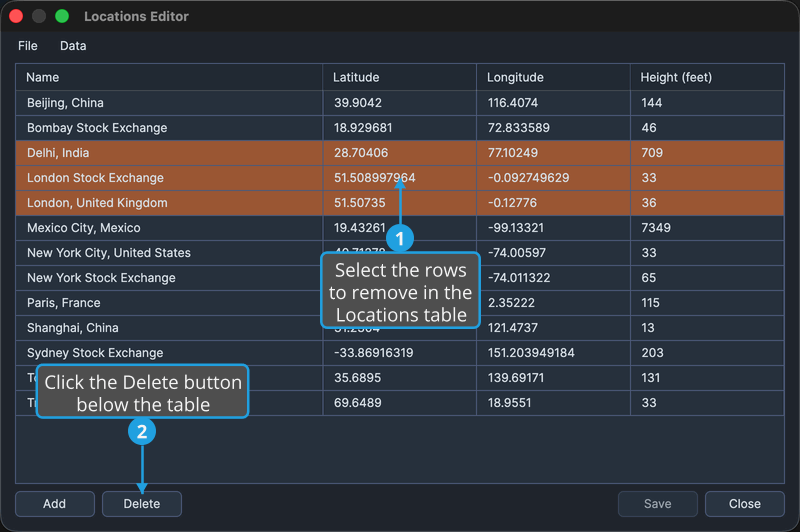Select the Sydney Stock Exchange row
Image resolution: width=800 pixels, height=532 pixels.
[x=399, y=352]
